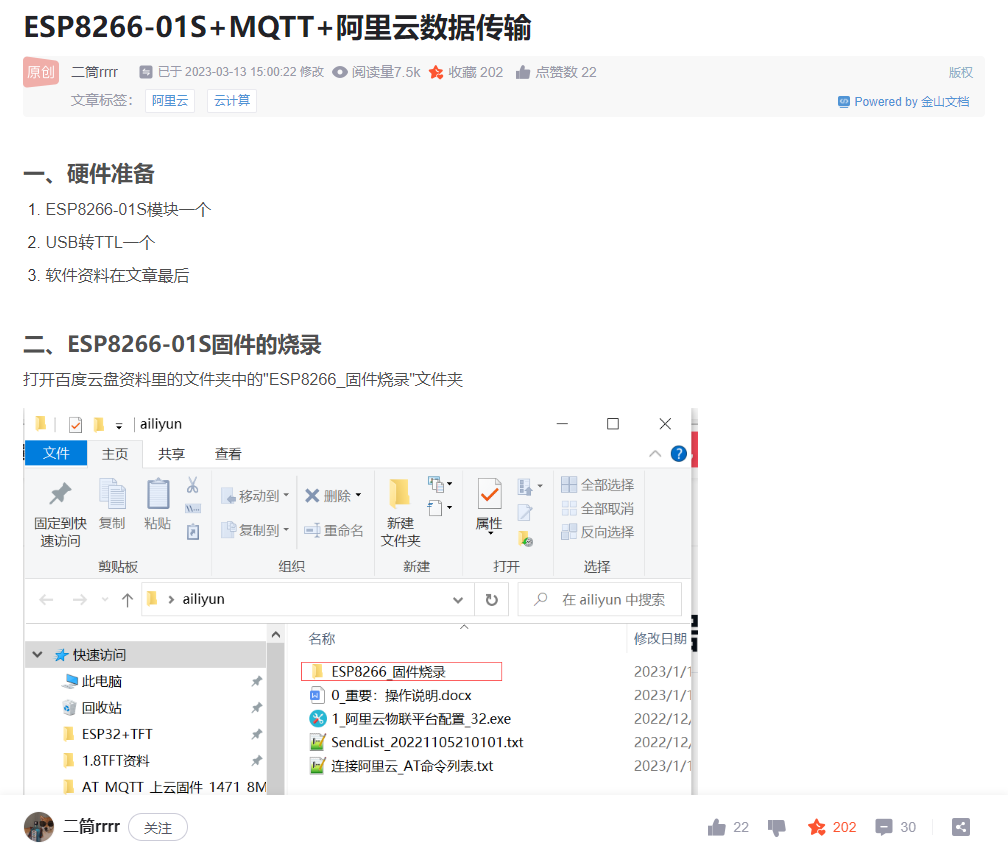Open the easy access dropdown in 新建 group
This screenshot has height=857, width=1008.
[440, 508]
